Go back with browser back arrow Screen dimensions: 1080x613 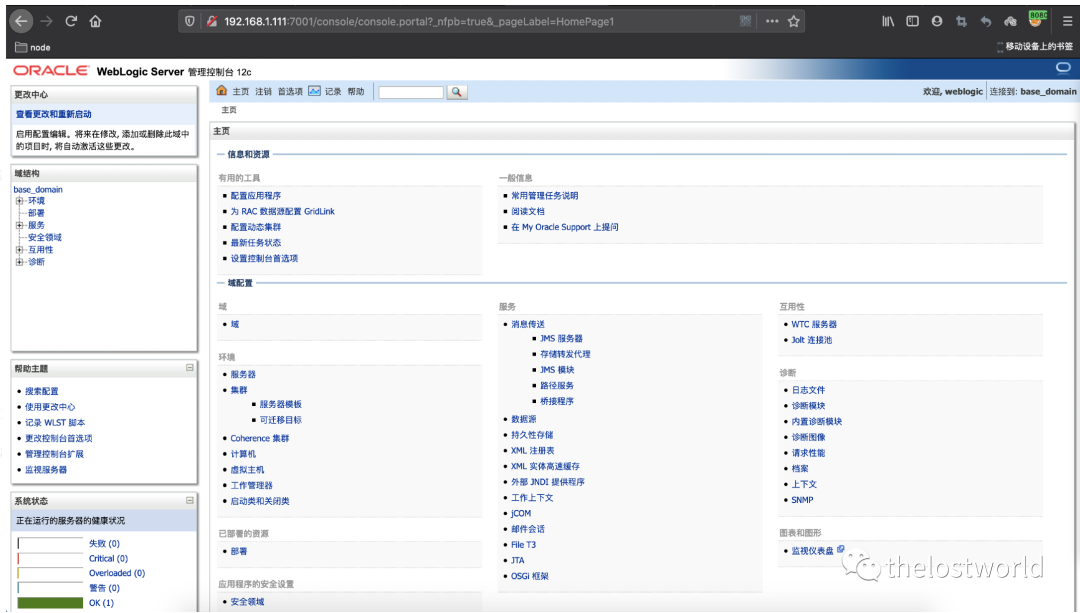21,21
